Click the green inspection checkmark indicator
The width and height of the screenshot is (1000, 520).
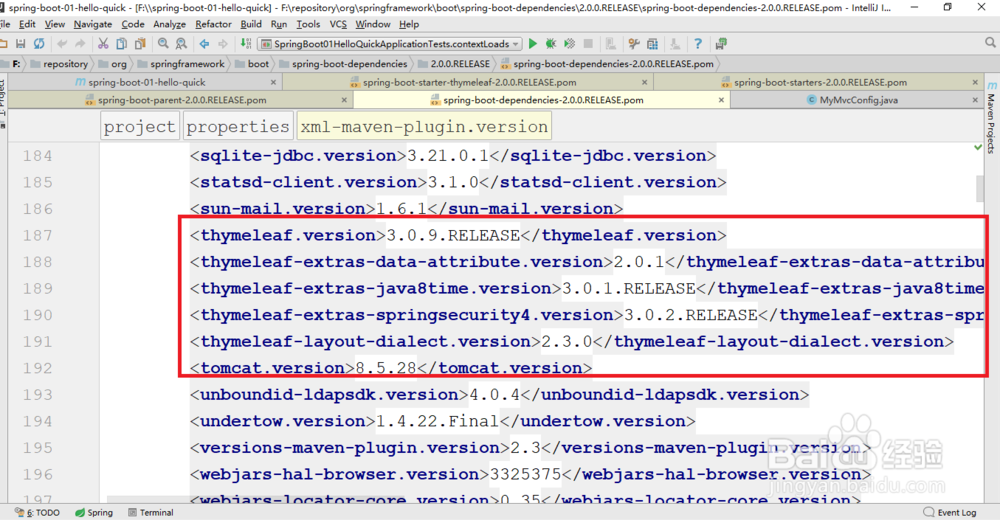978,147
